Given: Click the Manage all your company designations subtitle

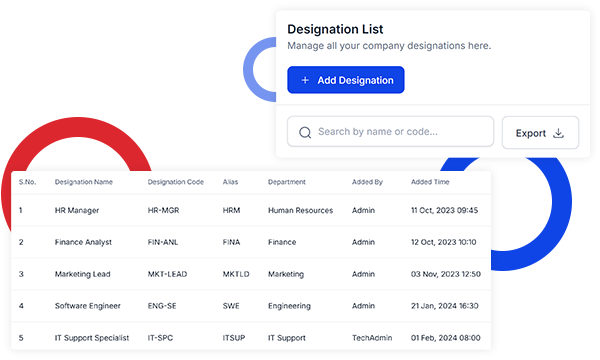Looking at the screenshot, I should point(389,46).
